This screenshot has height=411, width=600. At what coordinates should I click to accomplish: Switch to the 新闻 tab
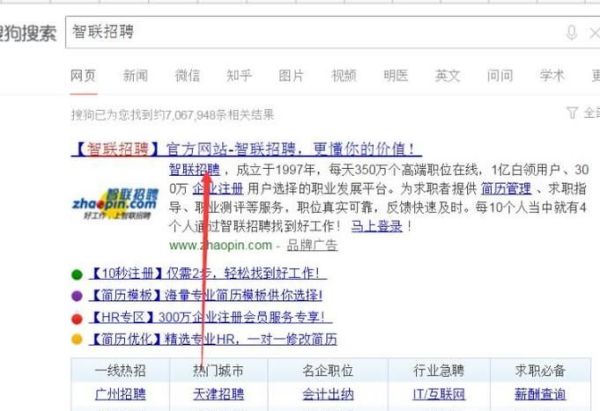(135, 75)
